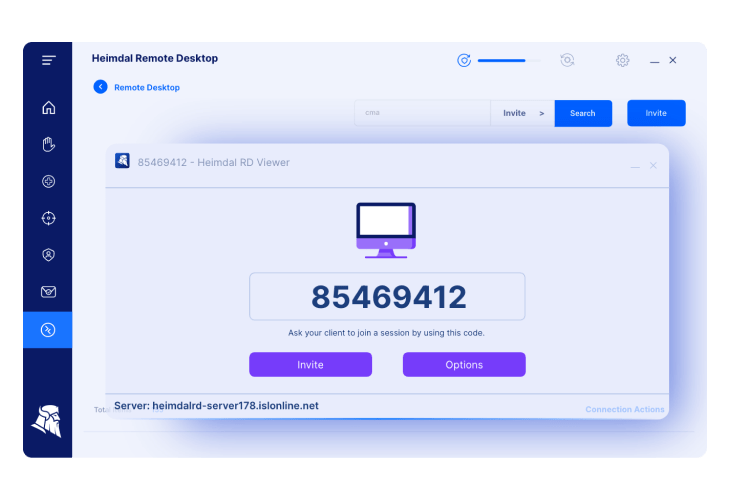730x500 pixels.
Task: Click the purple computer monitor illustration
Action: tap(386, 230)
